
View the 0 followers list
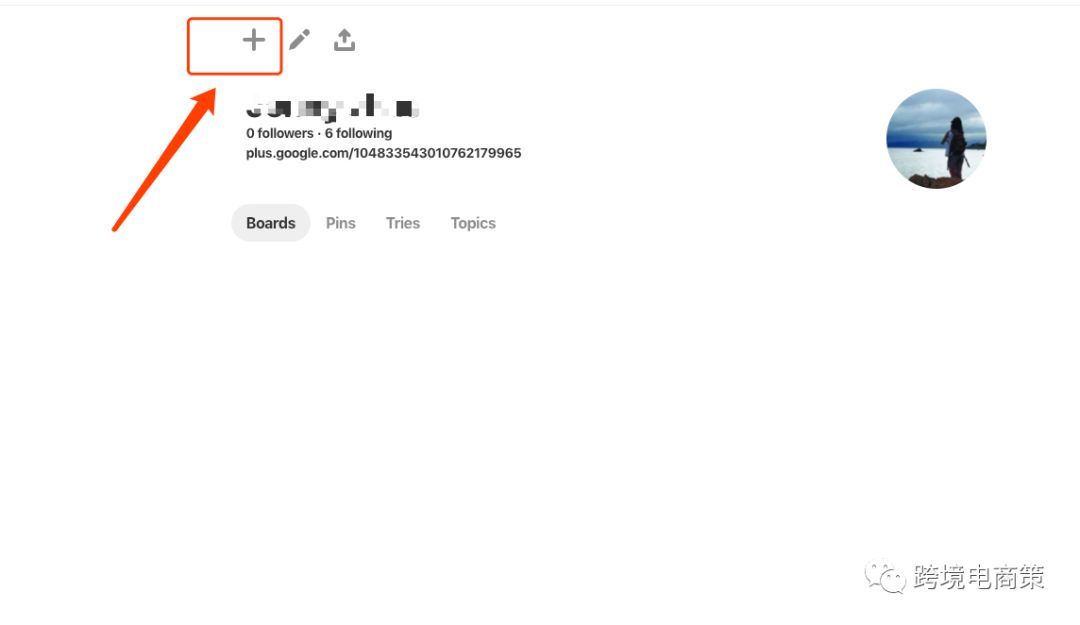tap(280, 133)
